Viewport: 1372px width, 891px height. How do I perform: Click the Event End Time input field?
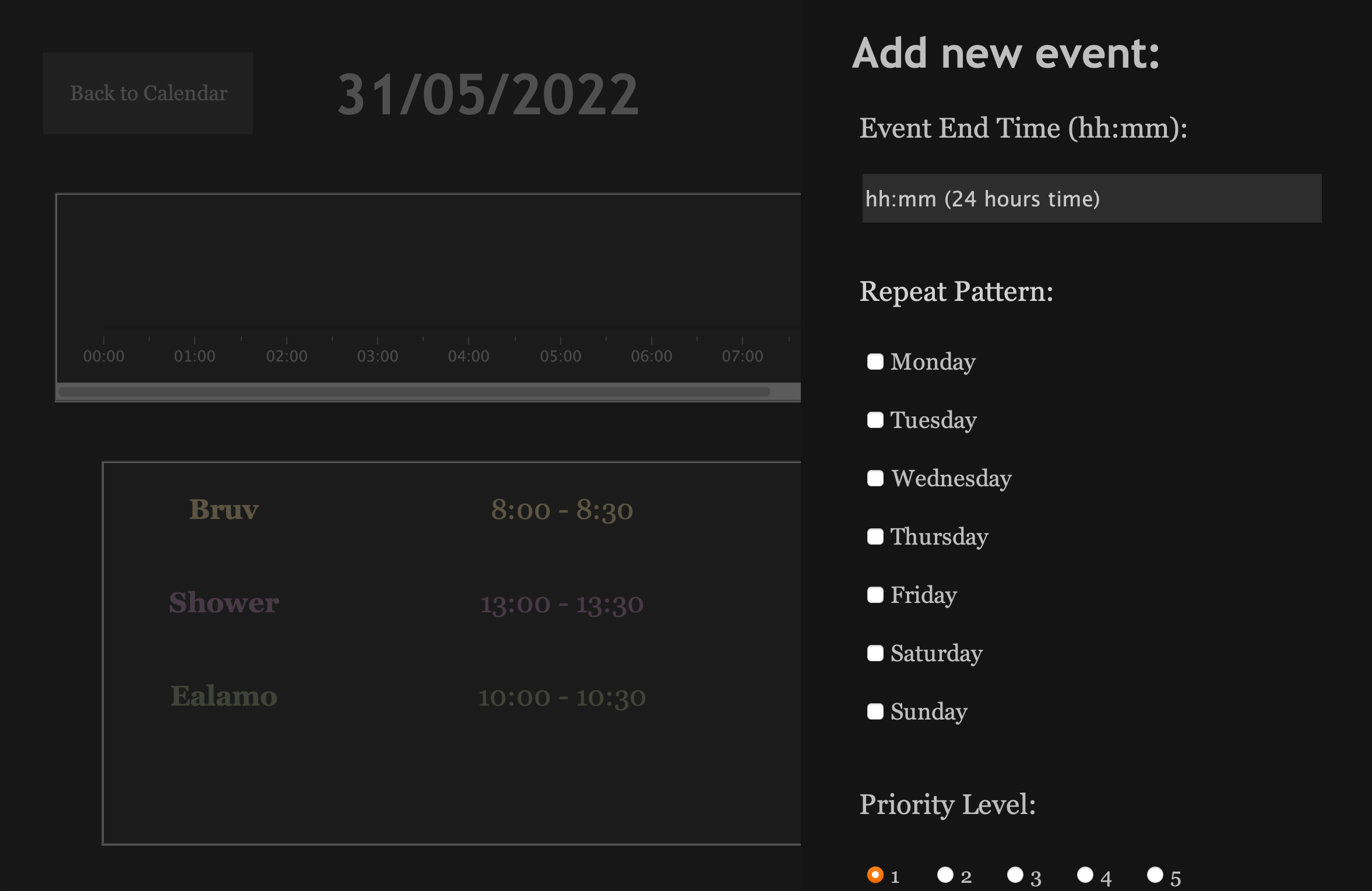[x=1091, y=198]
